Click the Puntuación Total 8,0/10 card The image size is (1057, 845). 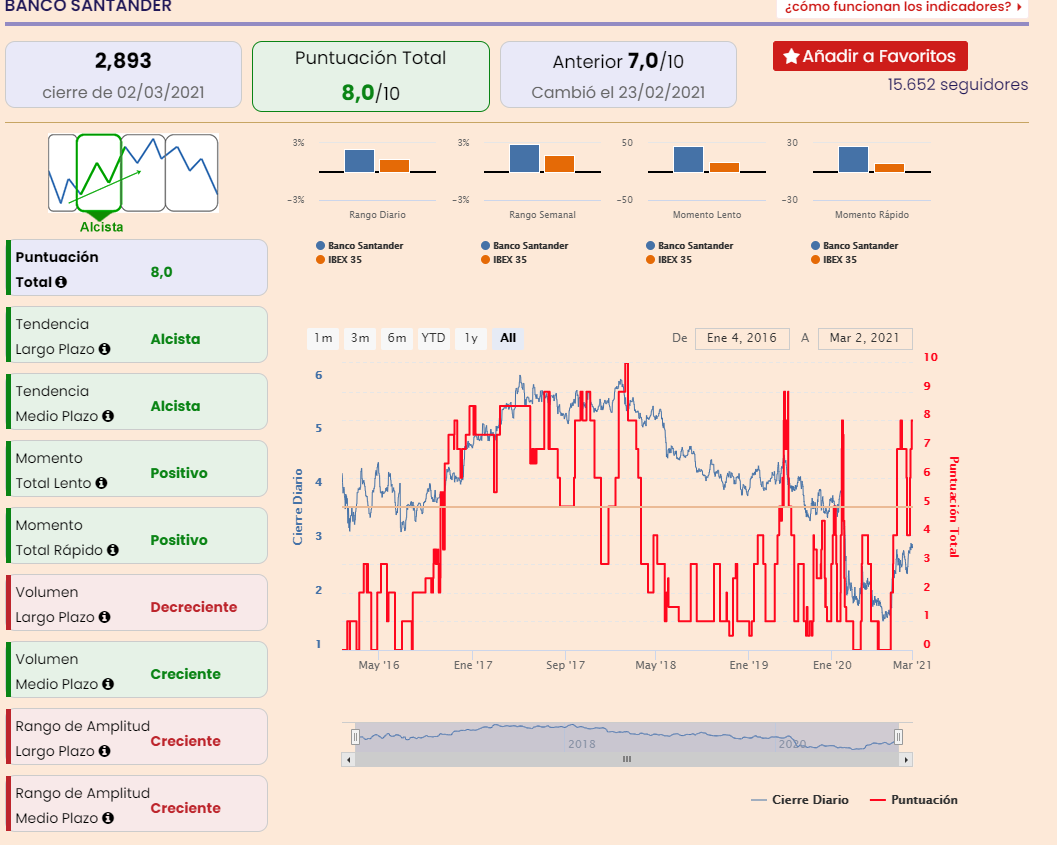point(371,76)
